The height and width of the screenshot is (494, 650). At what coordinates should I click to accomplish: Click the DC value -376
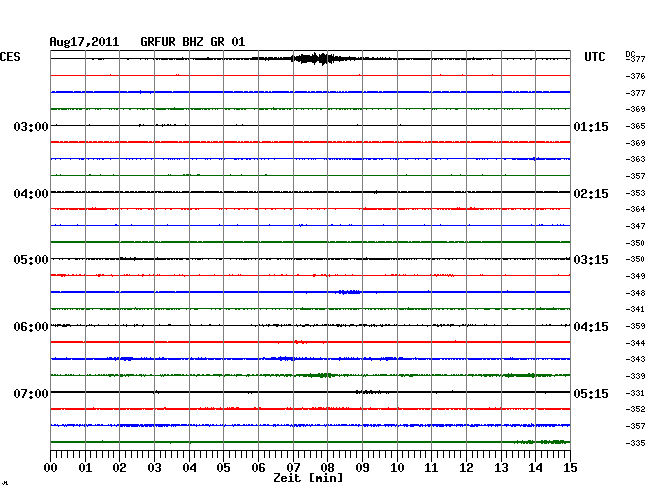[635, 76]
